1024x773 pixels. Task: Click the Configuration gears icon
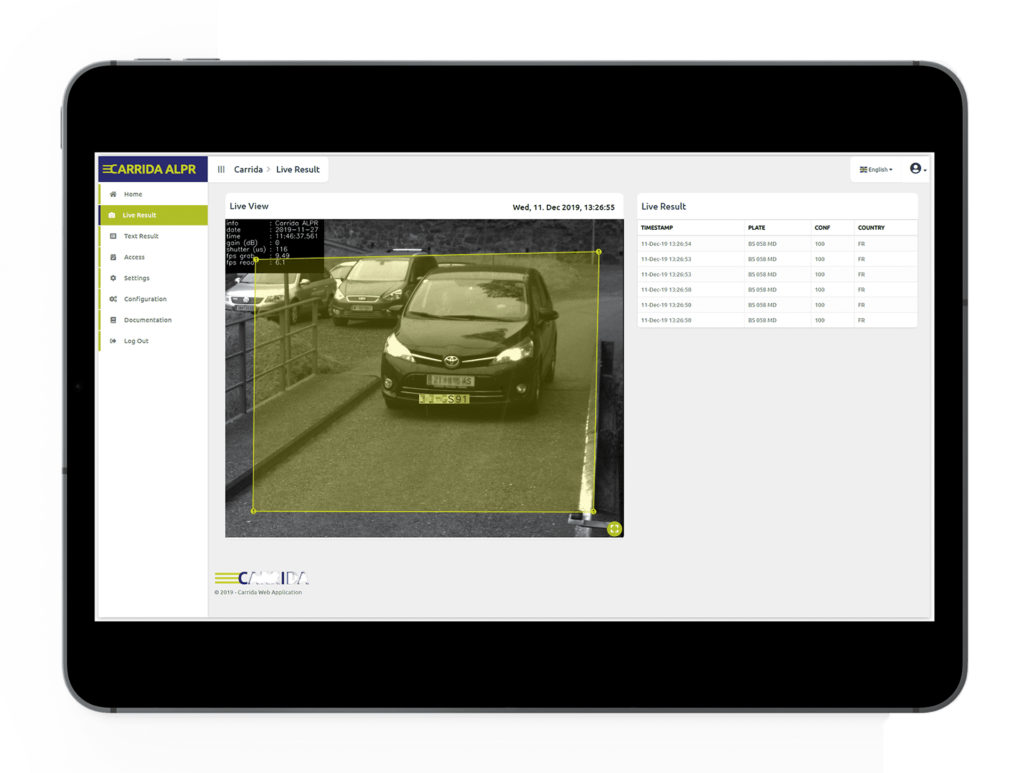[x=113, y=299]
